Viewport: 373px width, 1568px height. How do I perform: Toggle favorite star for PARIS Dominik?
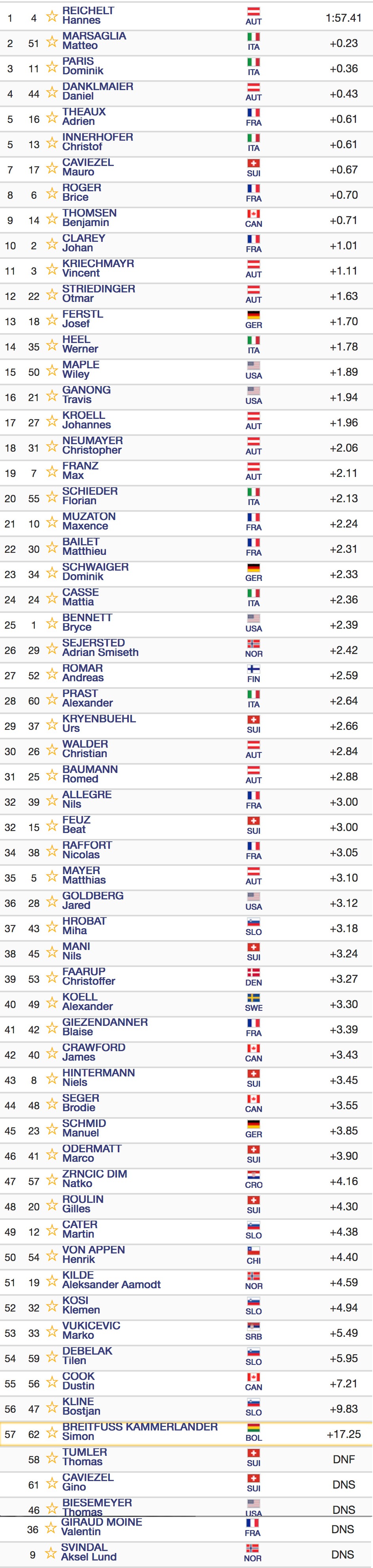point(52,66)
